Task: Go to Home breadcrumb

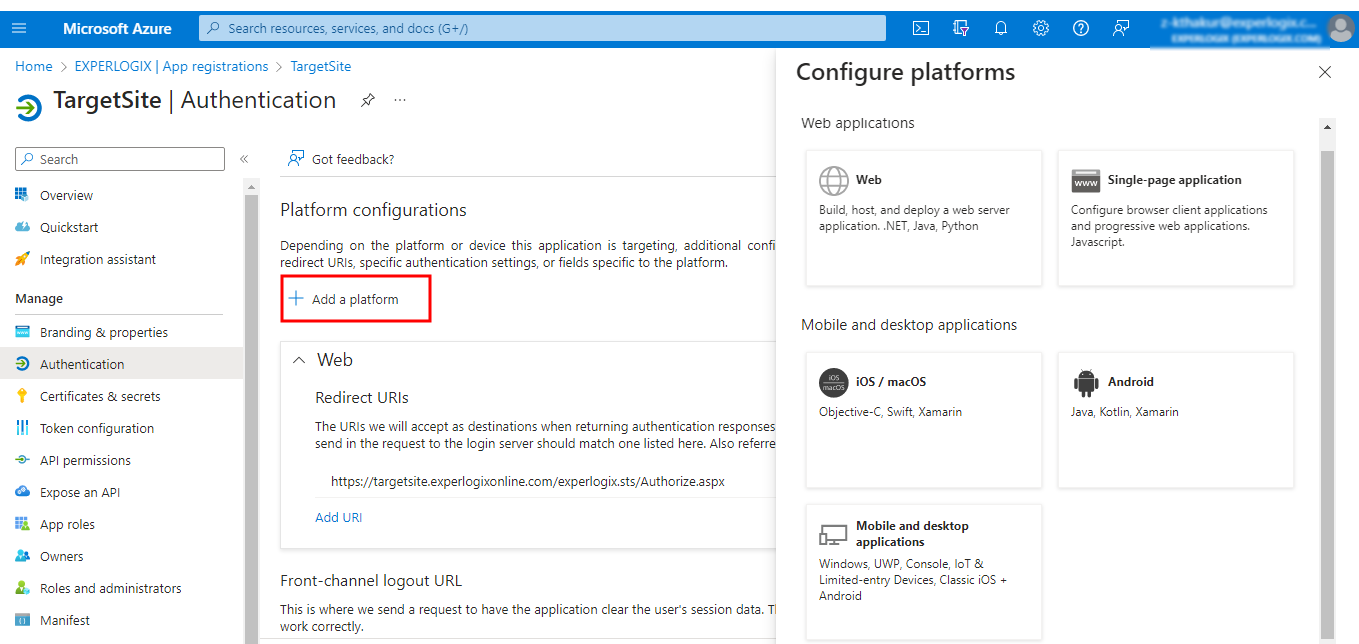Action: [x=34, y=66]
